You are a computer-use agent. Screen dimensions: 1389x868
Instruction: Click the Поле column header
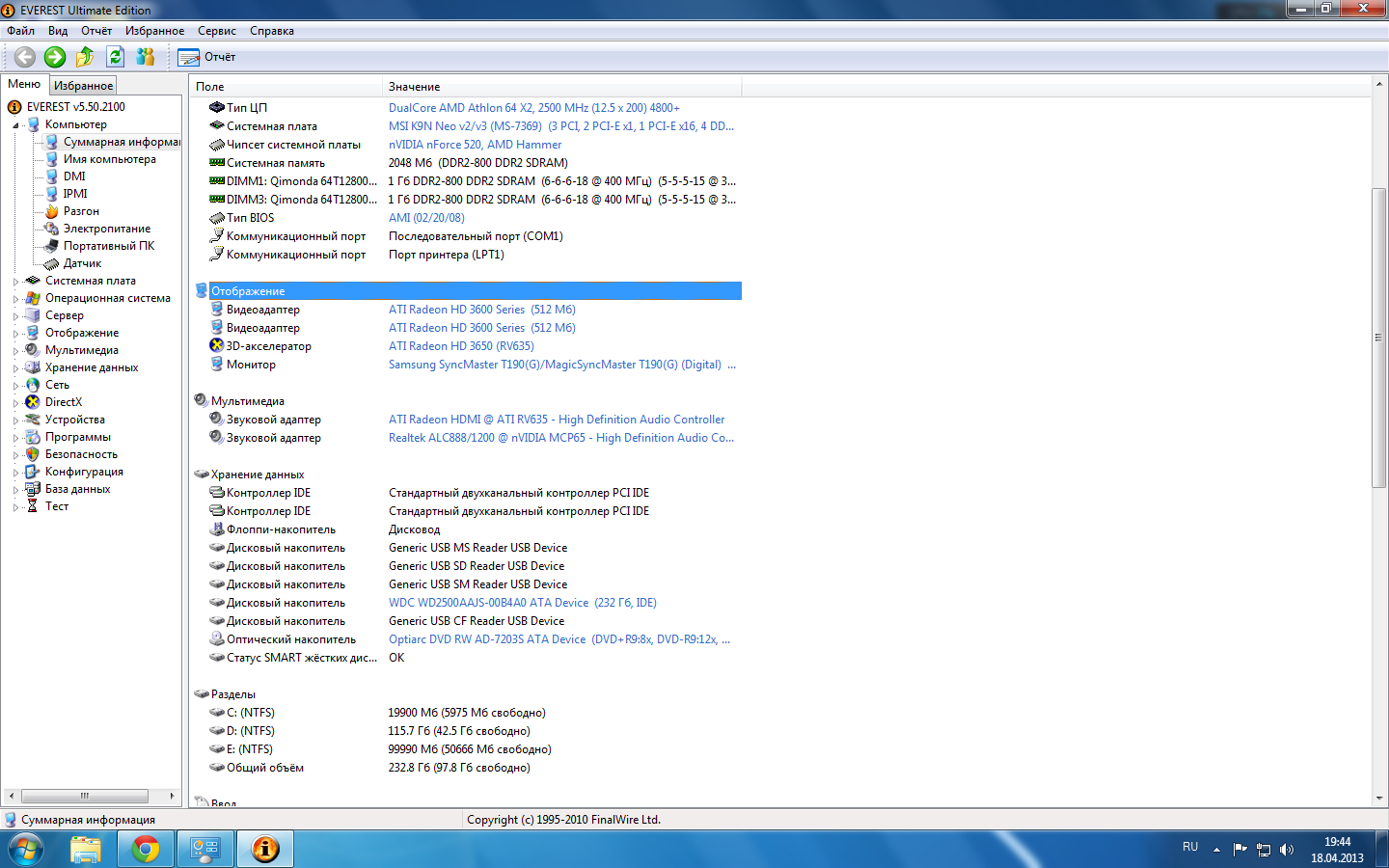tap(210, 87)
